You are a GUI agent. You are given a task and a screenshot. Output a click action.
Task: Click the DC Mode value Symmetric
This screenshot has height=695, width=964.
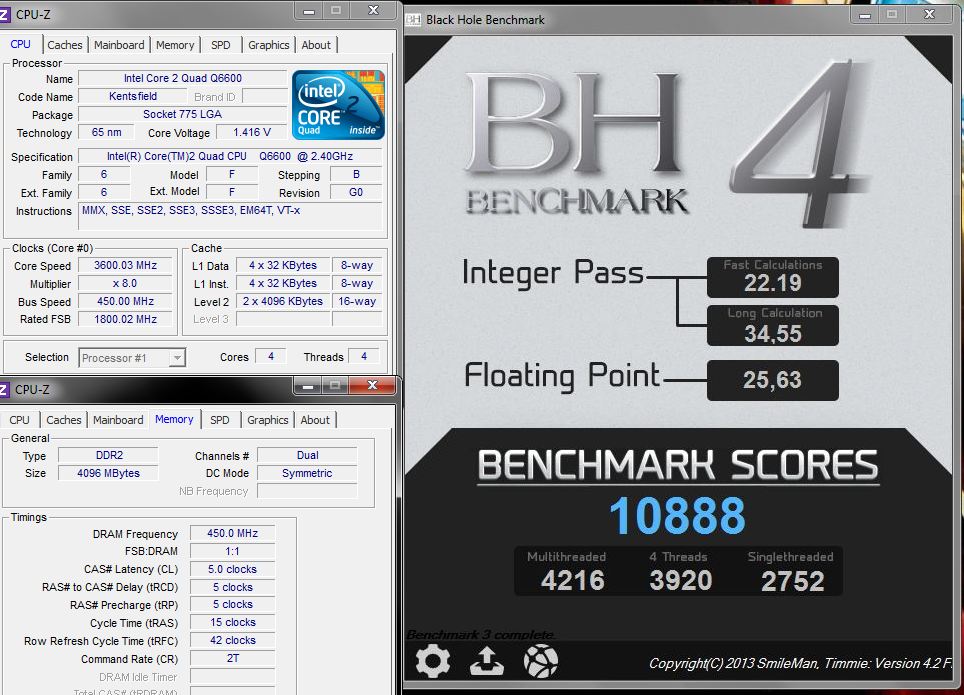[307, 473]
